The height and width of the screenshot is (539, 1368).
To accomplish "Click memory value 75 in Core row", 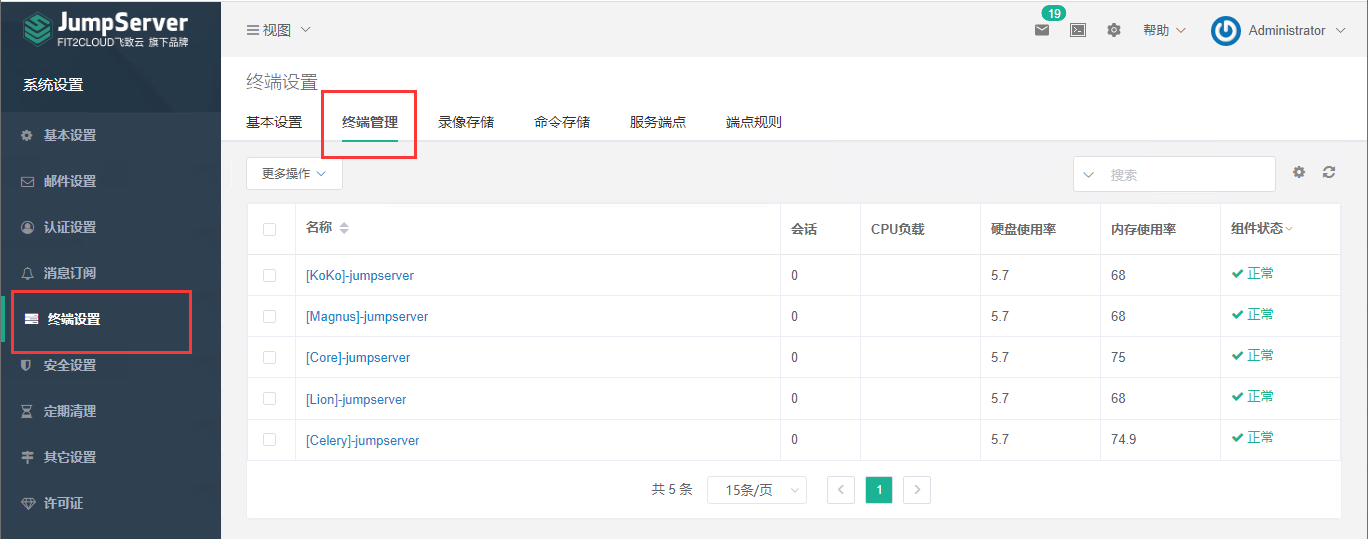I will click(1118, 357).
